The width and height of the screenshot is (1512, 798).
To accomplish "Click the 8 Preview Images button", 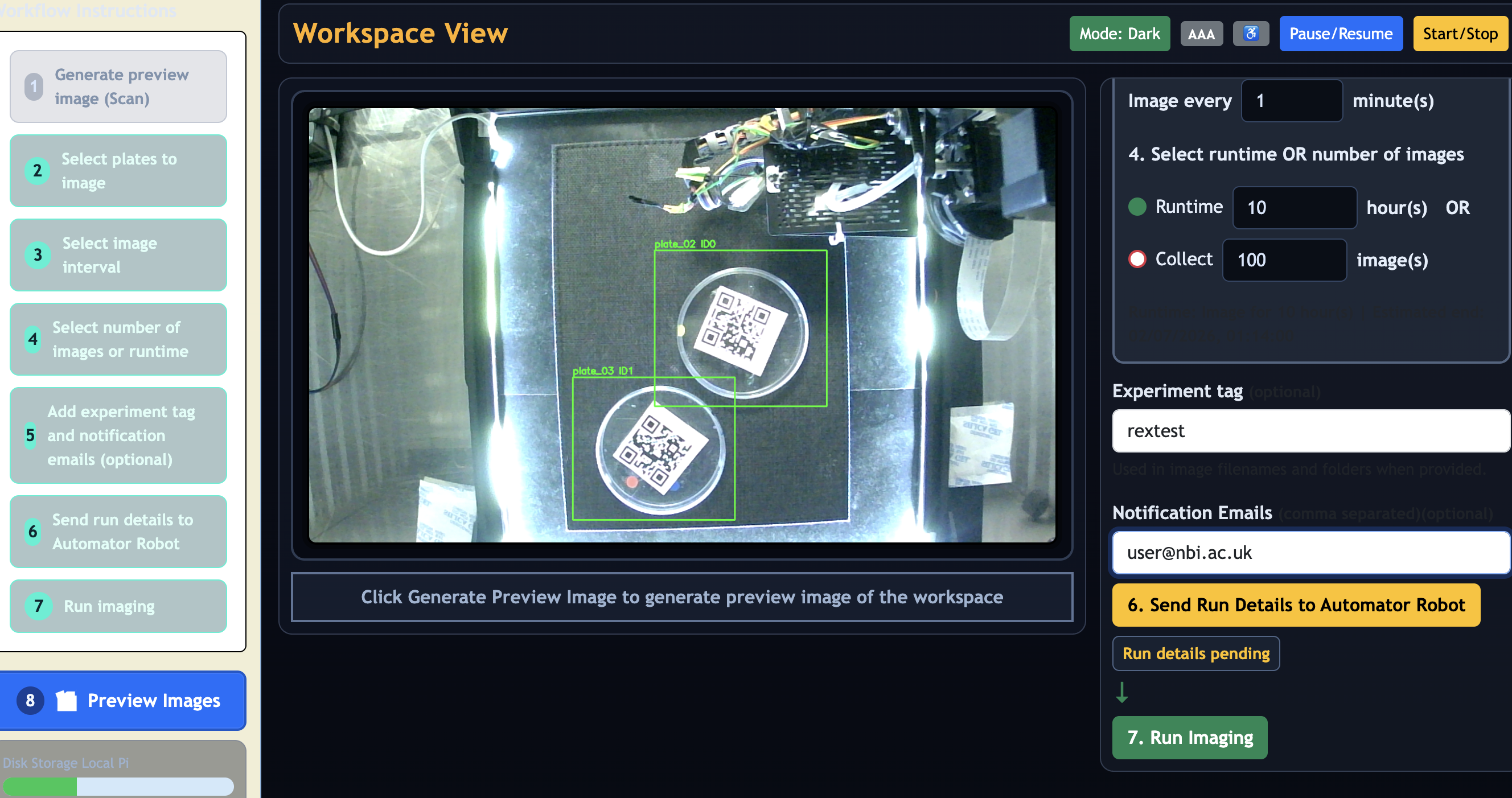I will point(121,701).
